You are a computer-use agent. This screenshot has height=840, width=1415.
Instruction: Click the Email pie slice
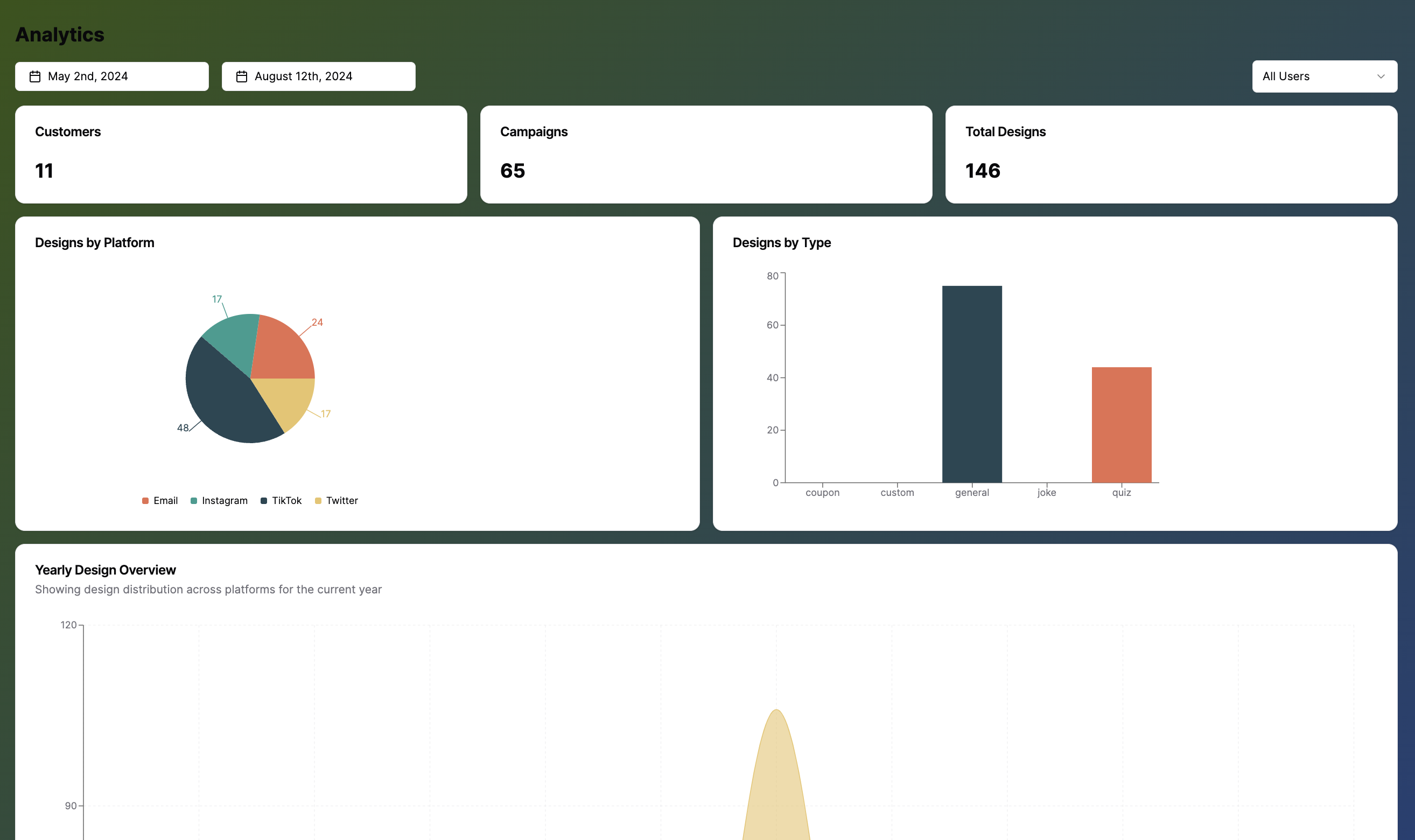tap(280, 351)
